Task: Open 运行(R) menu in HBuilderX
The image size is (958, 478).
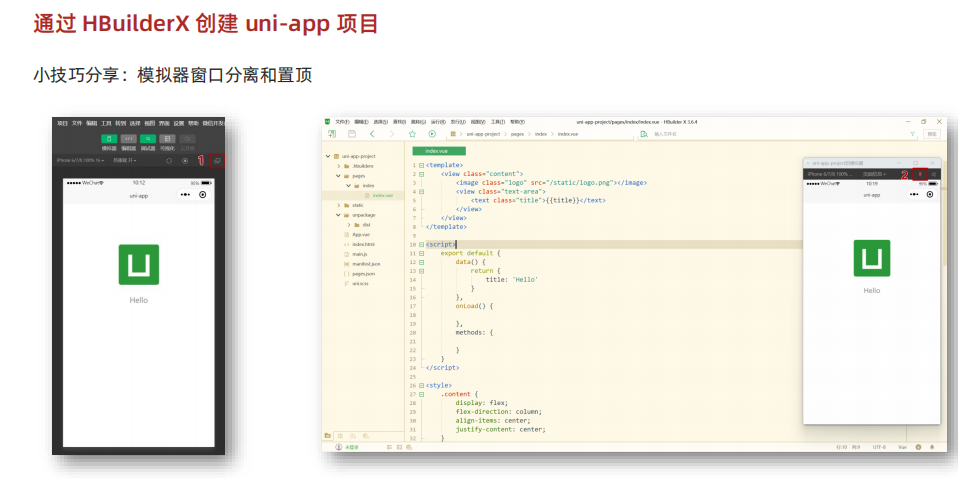Action: [439, 122]
